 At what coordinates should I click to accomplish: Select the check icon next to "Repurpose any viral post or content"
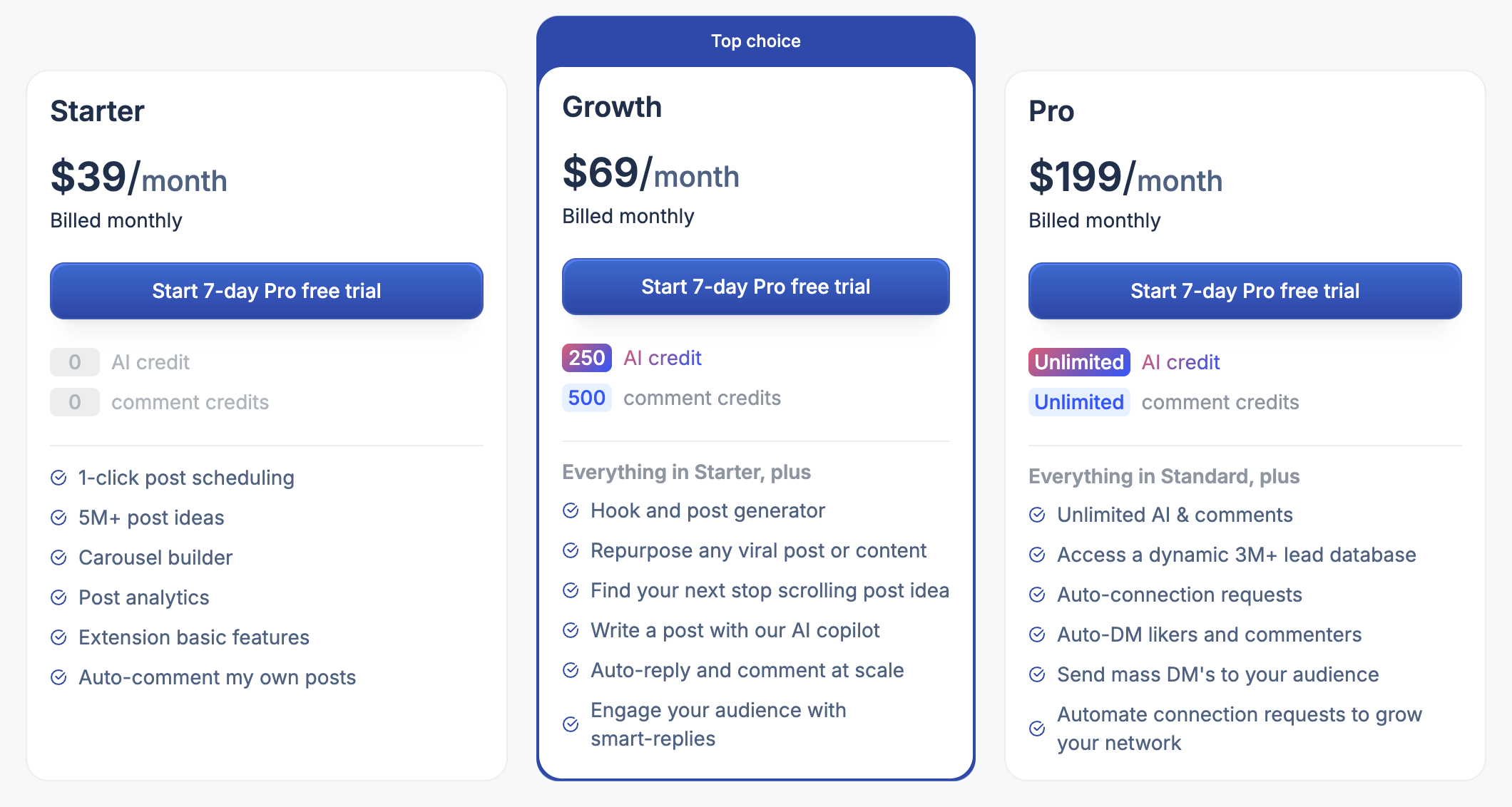coord(571,550)
